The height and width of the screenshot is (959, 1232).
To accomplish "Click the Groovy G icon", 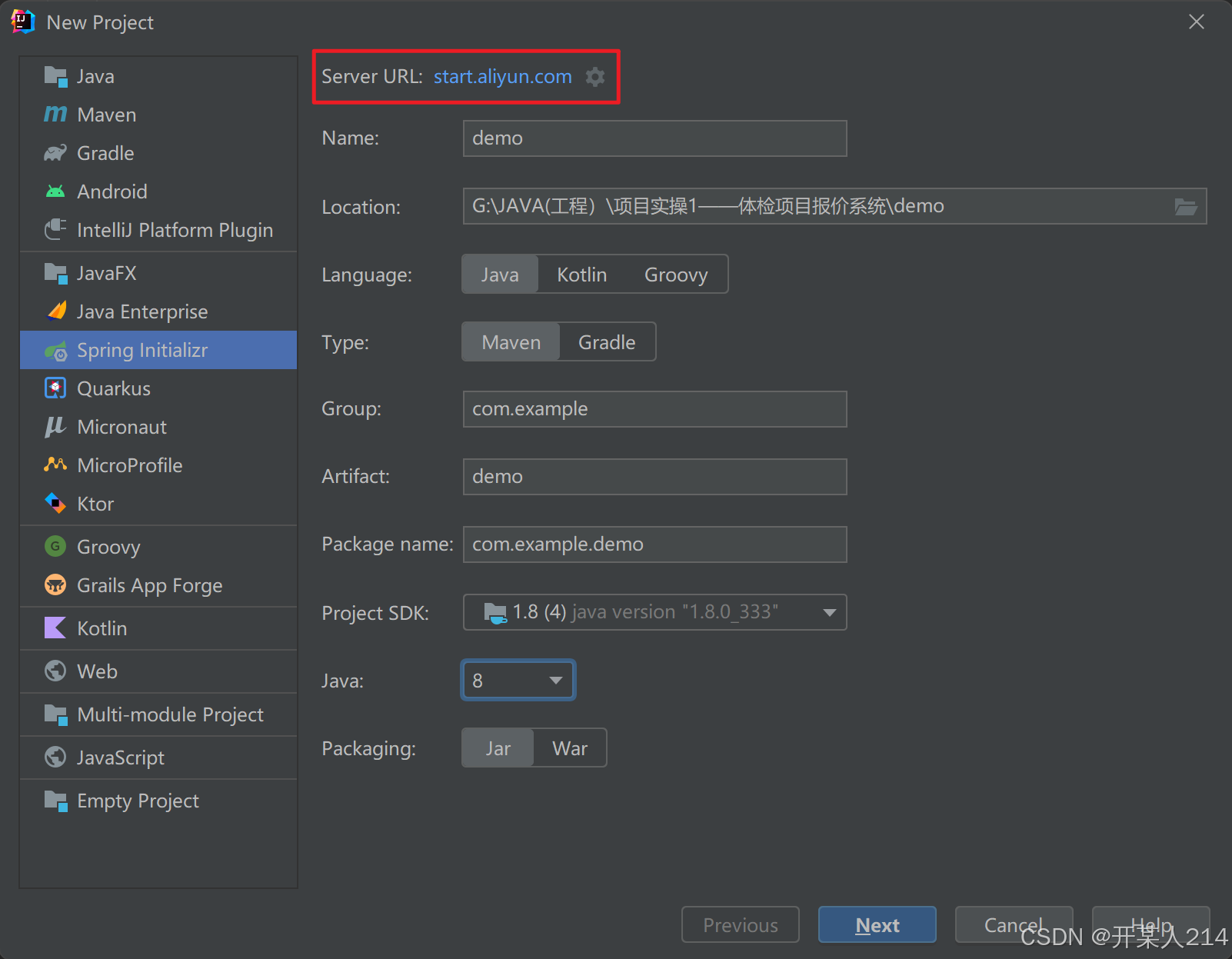I will point(55,547).
